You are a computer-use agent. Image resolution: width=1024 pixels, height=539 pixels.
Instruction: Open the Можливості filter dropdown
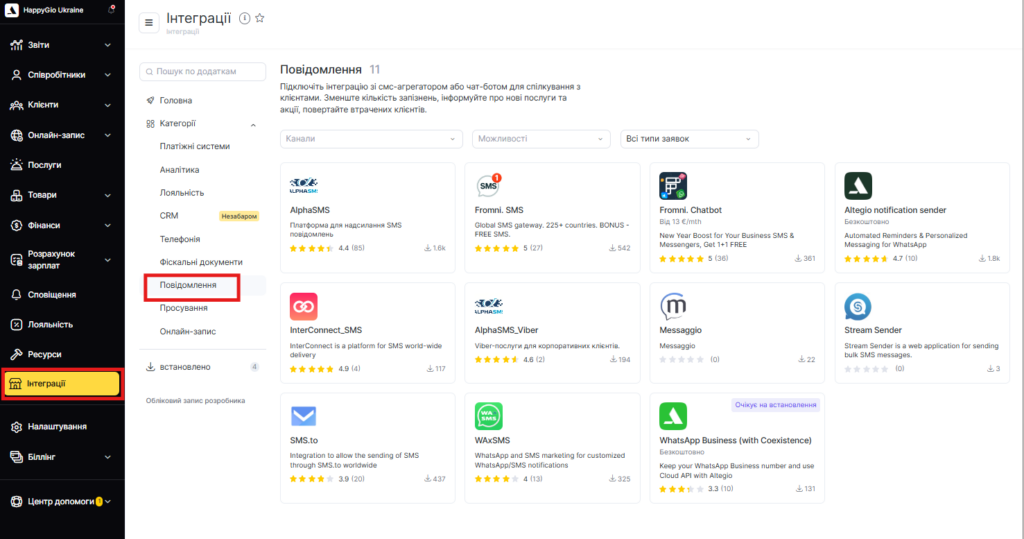(541, 139)
